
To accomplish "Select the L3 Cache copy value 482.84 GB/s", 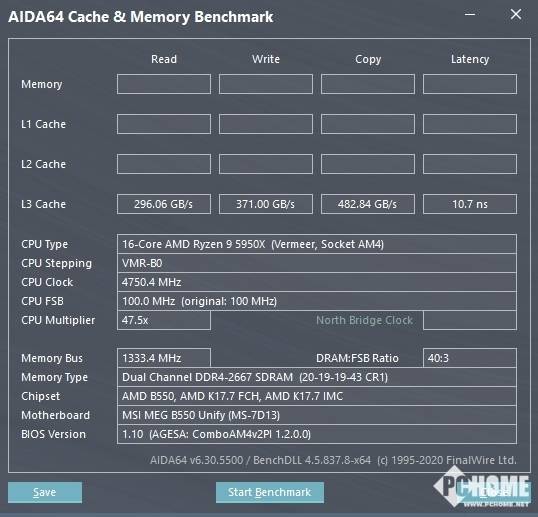I will 368,204.
